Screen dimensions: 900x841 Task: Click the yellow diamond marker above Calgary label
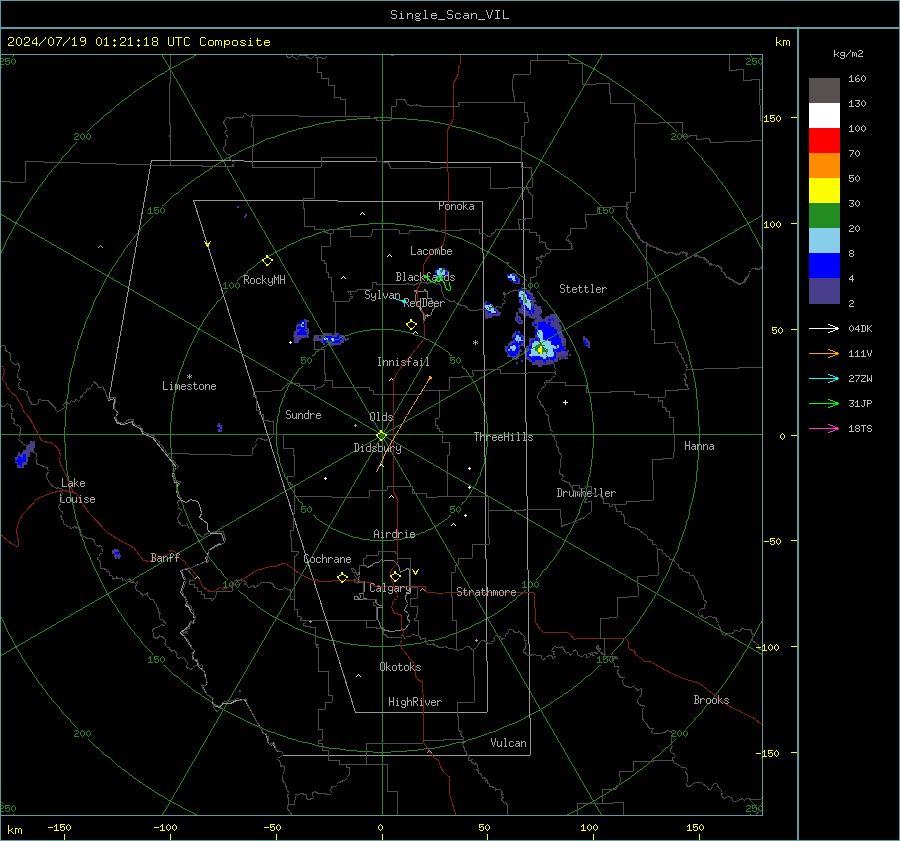point(395,576)
